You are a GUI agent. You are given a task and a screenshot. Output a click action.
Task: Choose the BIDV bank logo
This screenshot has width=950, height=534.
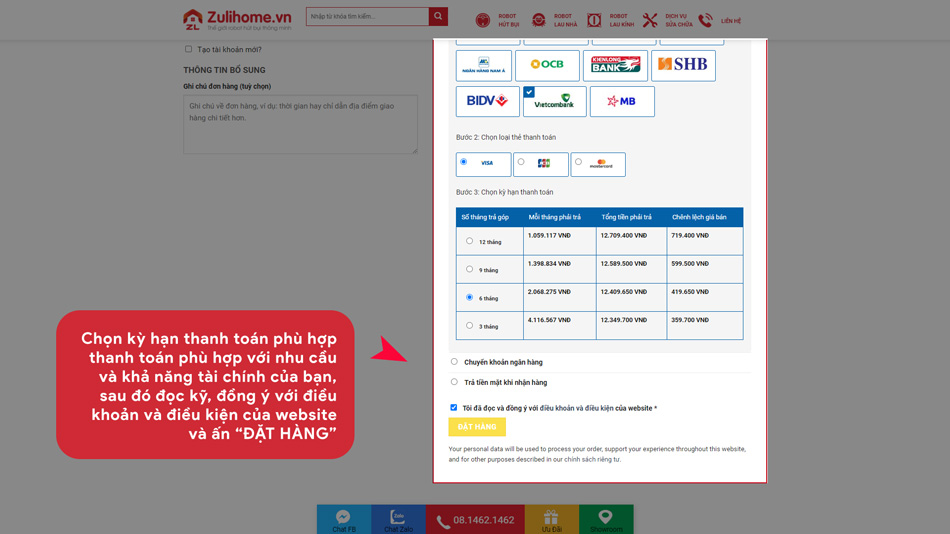[487, 101]
